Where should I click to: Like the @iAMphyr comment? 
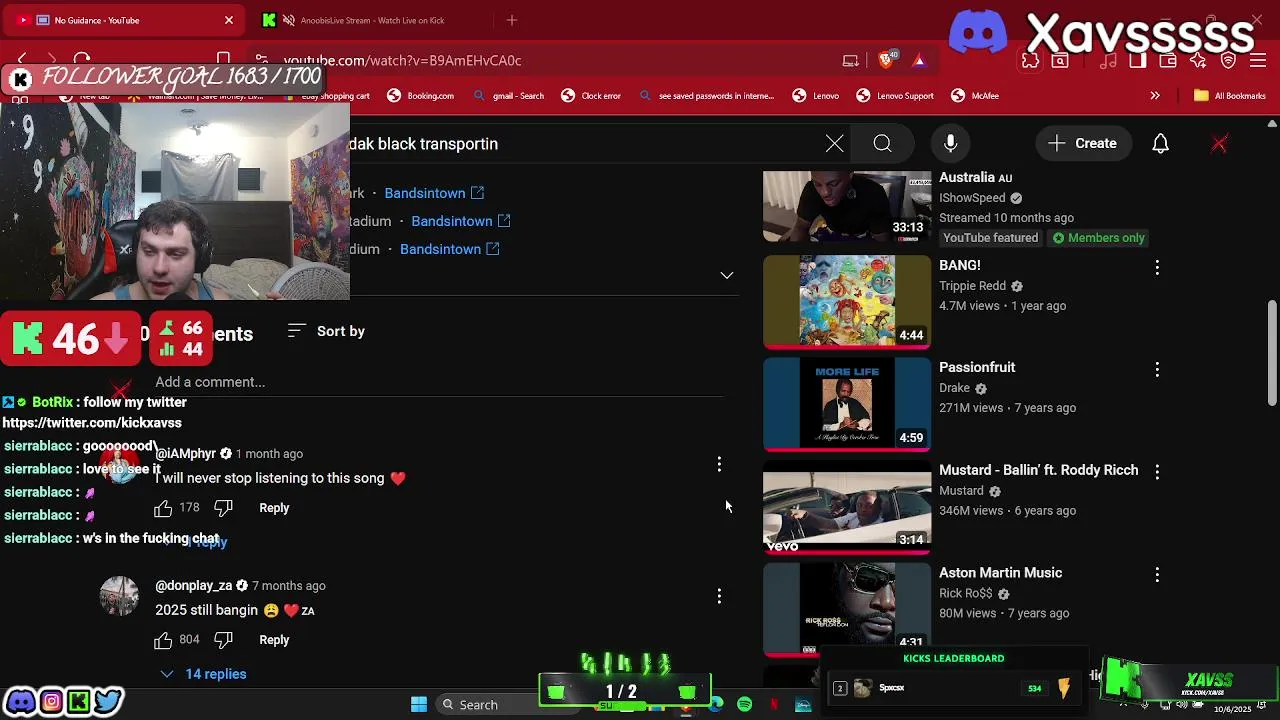(x=163, y=508)
